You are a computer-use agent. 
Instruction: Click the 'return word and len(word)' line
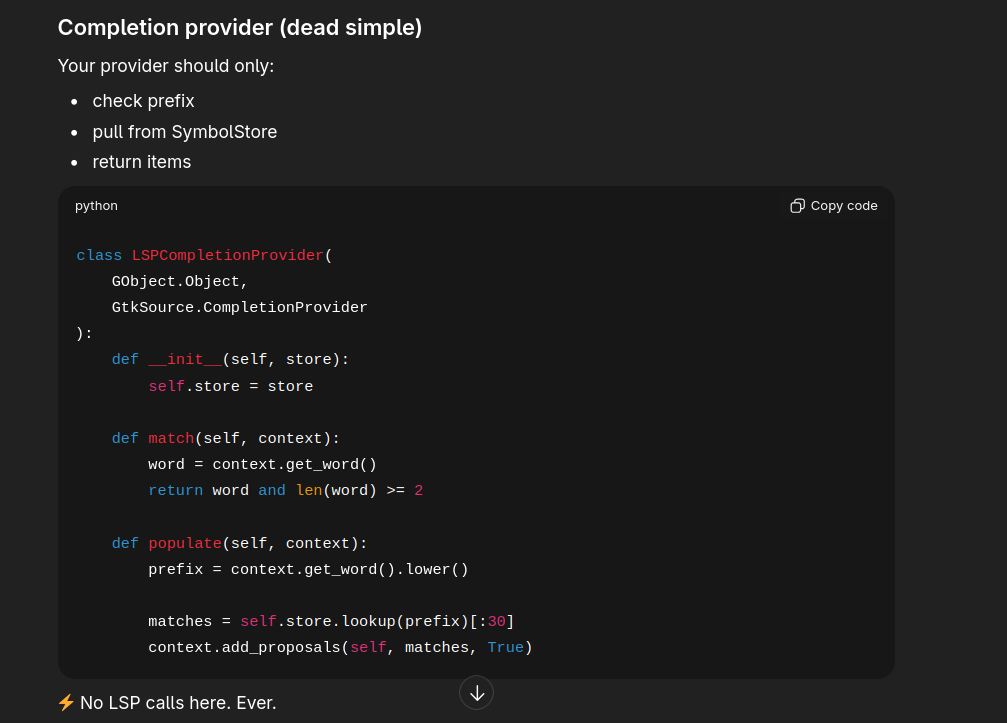click(285, 491)
